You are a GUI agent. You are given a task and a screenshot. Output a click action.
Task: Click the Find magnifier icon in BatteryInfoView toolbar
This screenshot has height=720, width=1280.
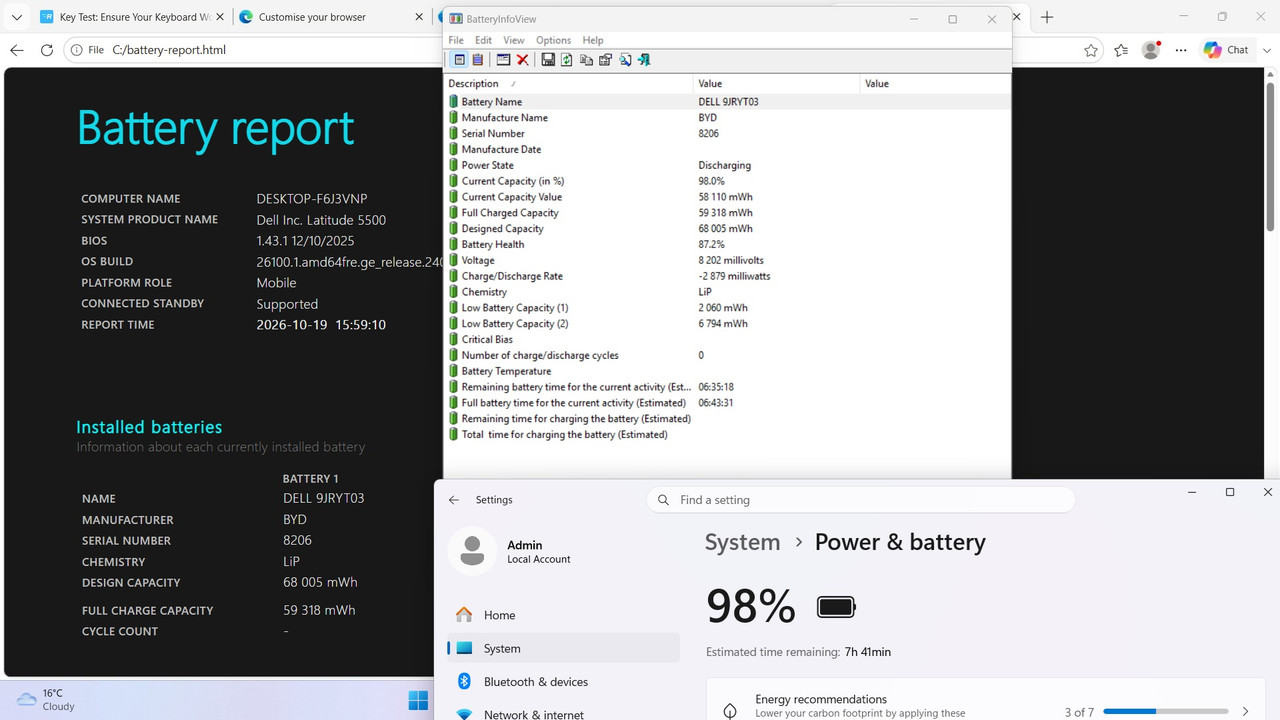[625, 60]
